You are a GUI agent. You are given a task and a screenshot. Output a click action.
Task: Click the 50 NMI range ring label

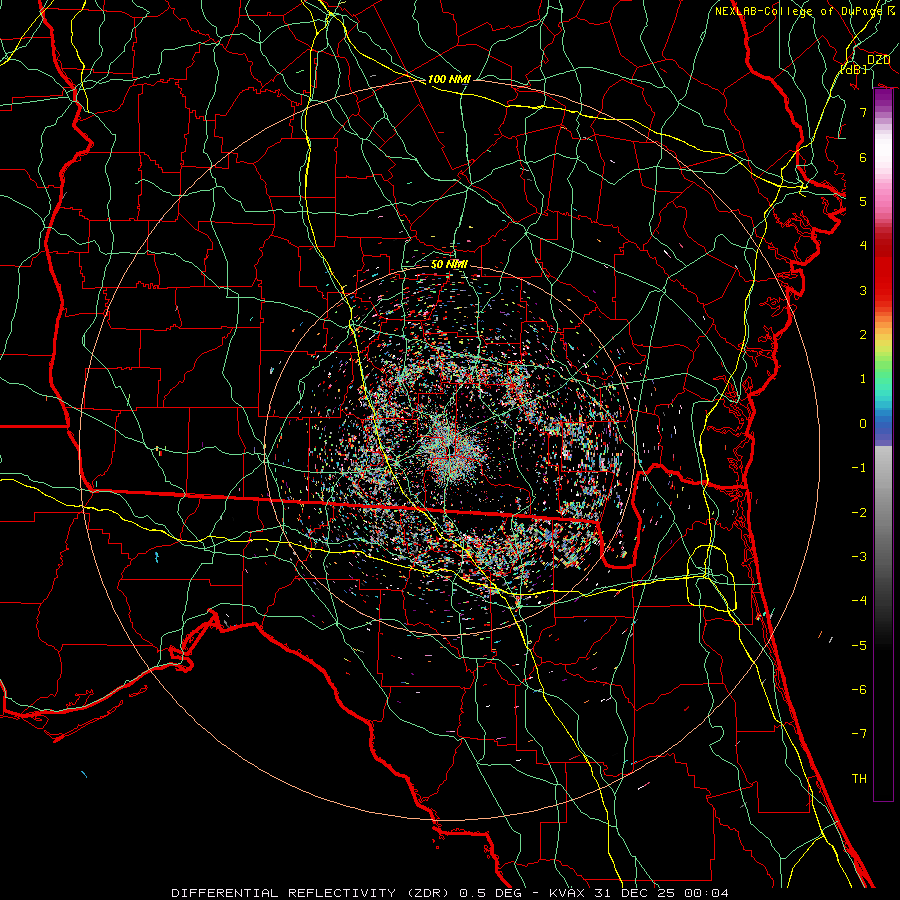click(449, 264)
